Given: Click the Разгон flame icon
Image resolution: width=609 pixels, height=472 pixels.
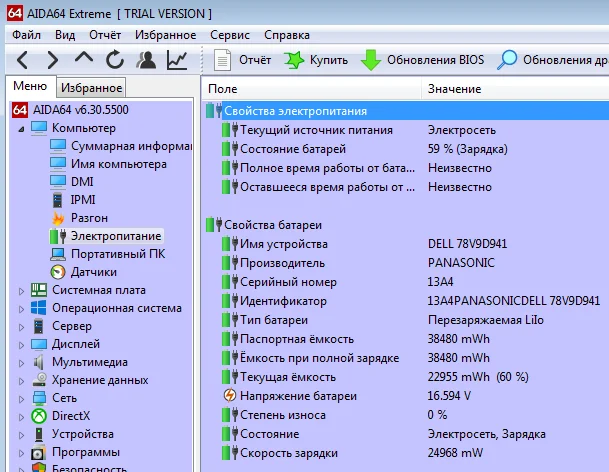Looking at the screenshot, I should [58, 218].
